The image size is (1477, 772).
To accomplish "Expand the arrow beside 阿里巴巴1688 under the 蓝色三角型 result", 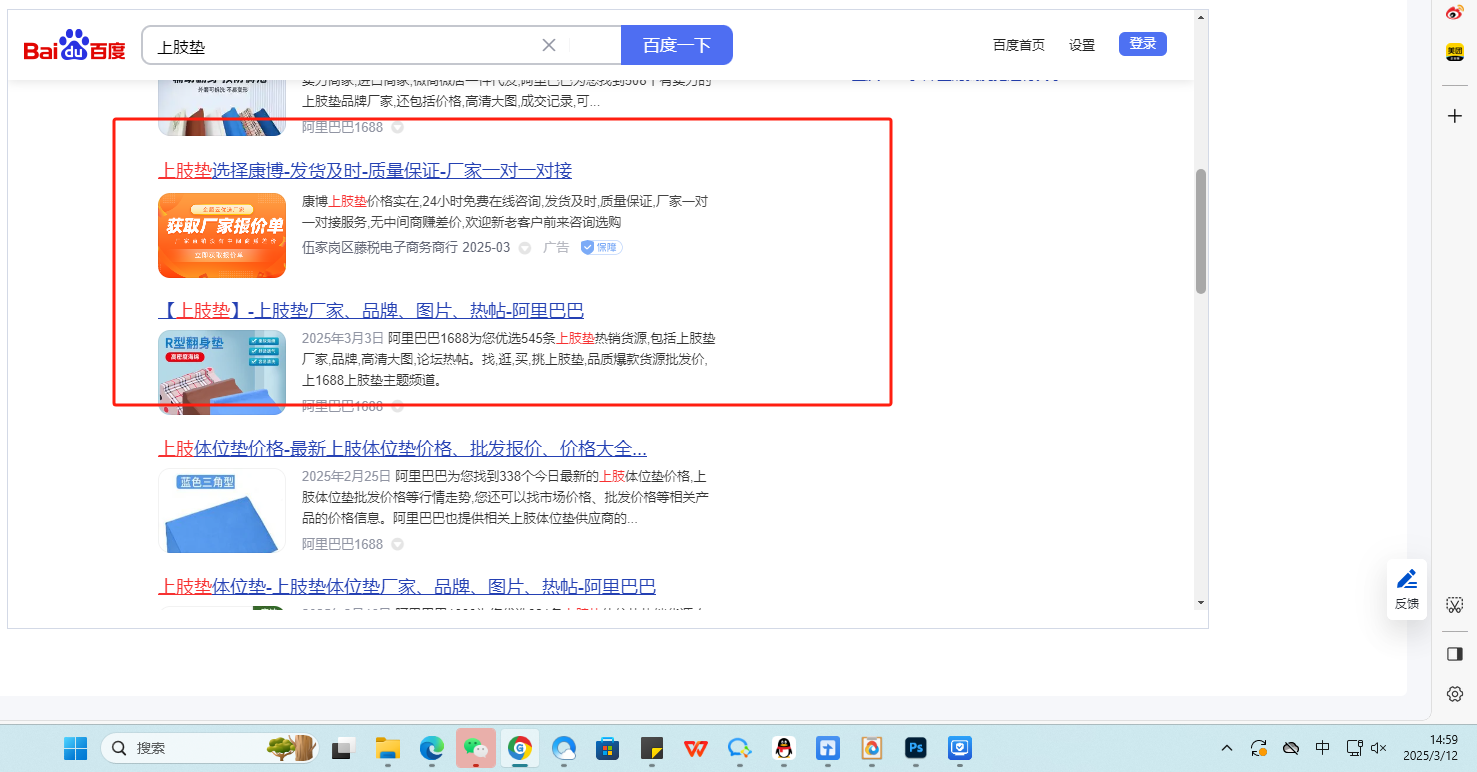I will pyautogui.click(x=397, y=545).
